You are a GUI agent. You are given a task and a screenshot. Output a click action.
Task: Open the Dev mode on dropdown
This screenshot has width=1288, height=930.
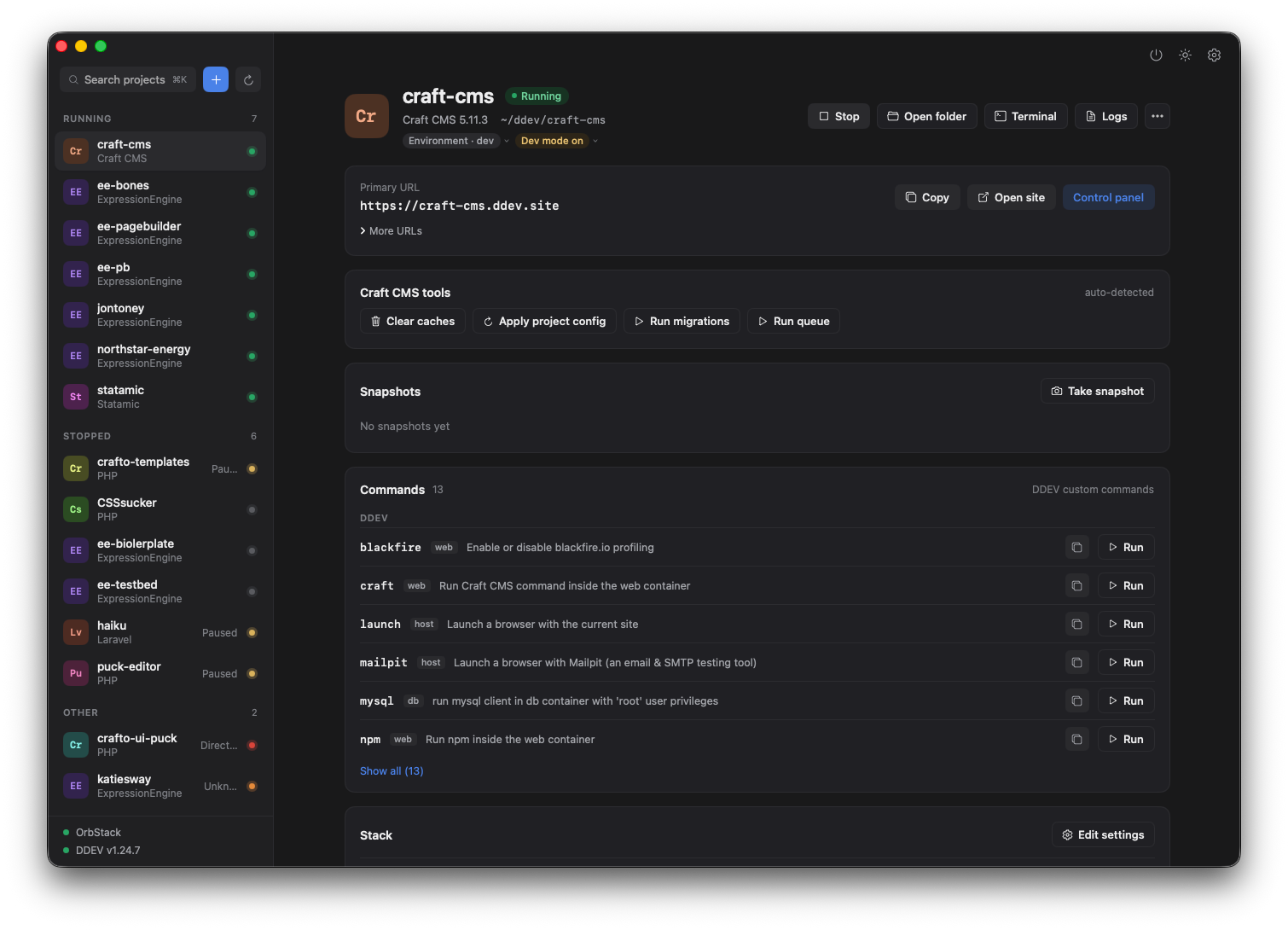558,141
